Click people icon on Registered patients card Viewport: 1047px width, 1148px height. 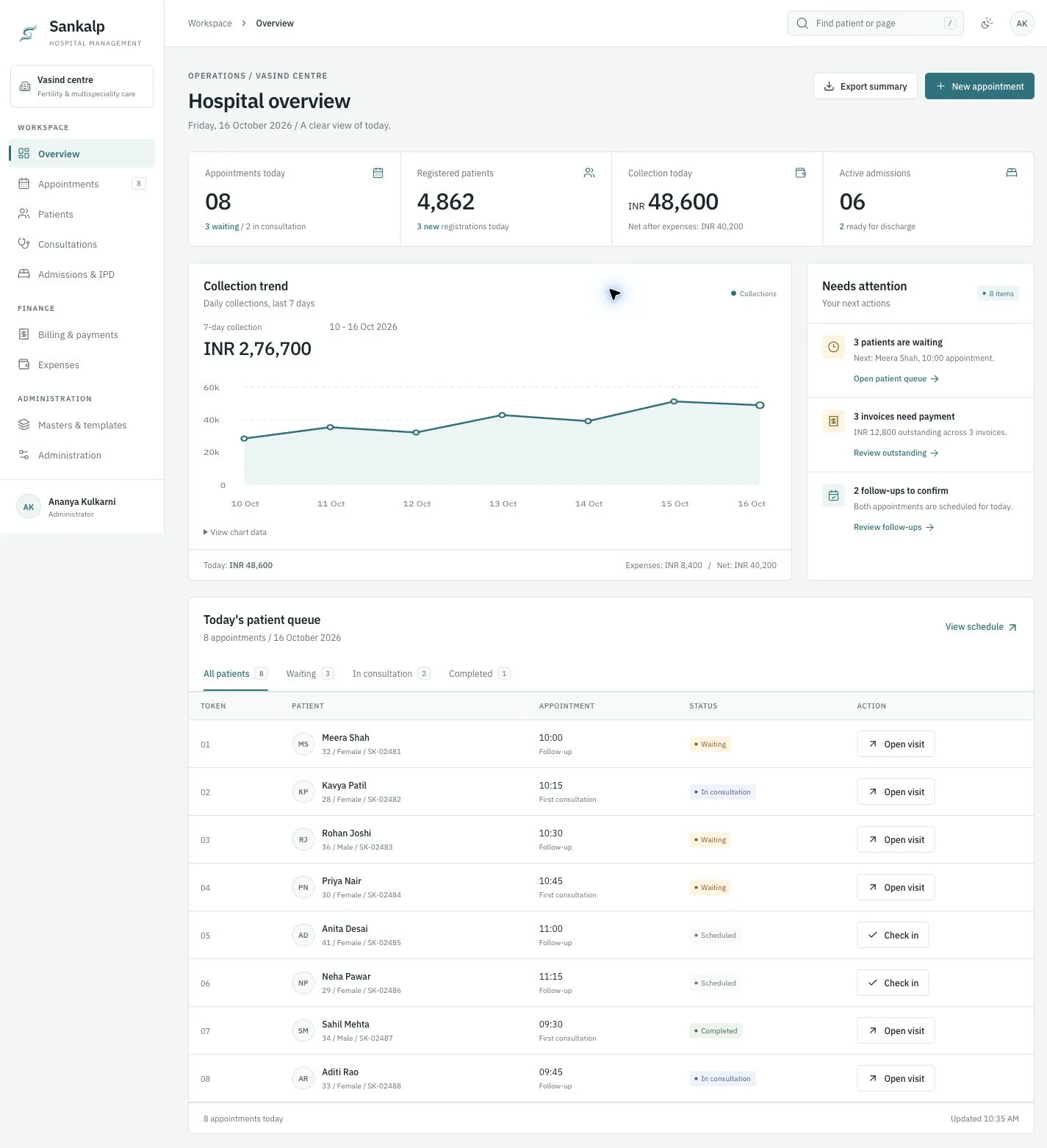pyautogui.click(x=589, y=173)
